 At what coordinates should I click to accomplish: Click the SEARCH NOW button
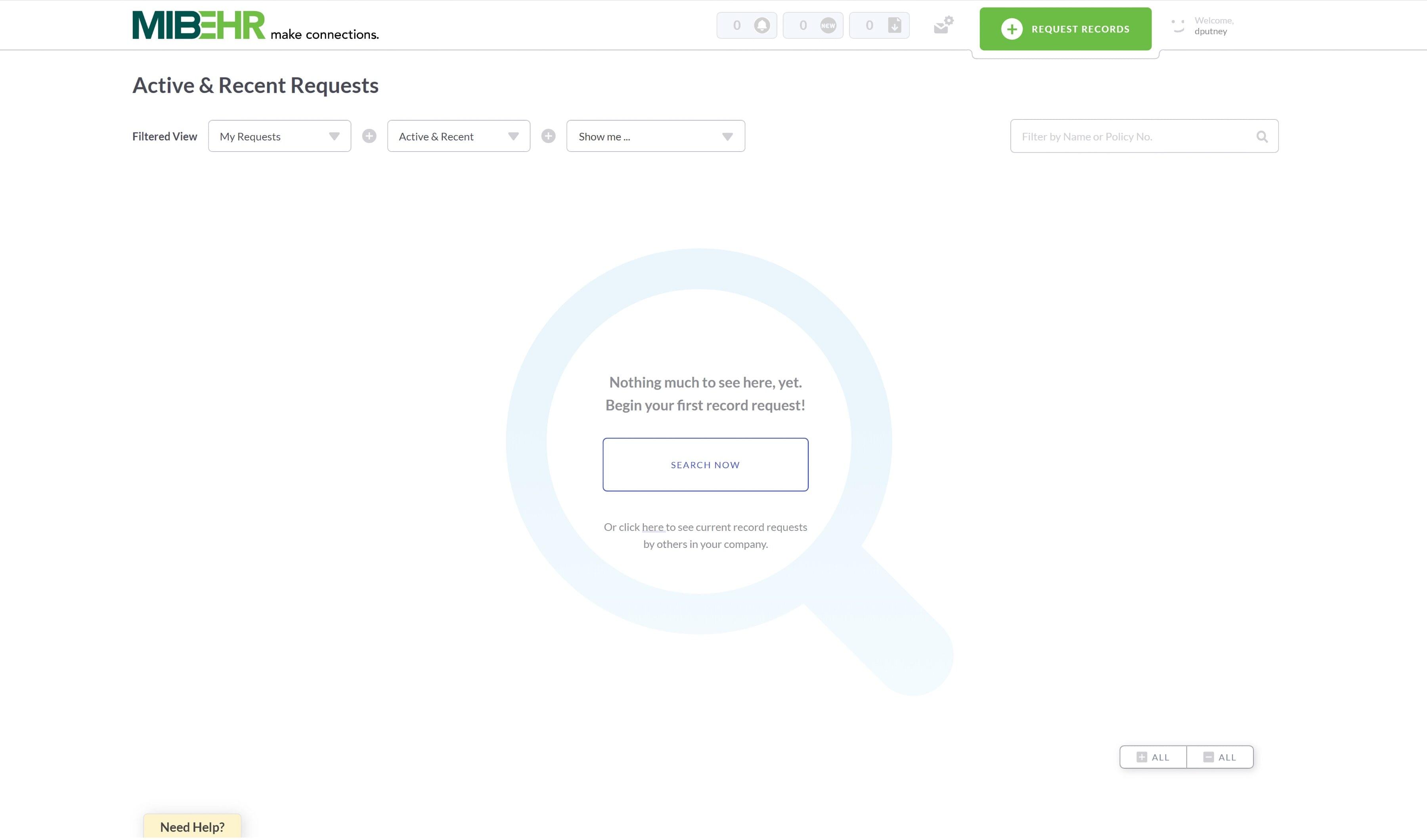[x=705, y=465]
